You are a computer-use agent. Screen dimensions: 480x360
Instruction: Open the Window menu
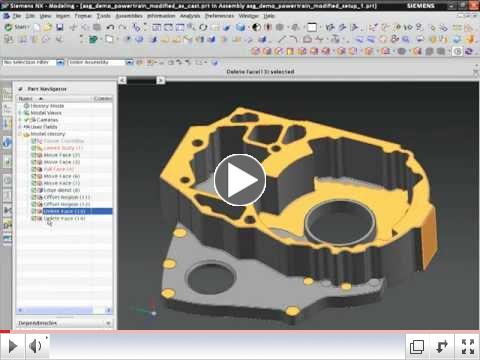(248, 16)
